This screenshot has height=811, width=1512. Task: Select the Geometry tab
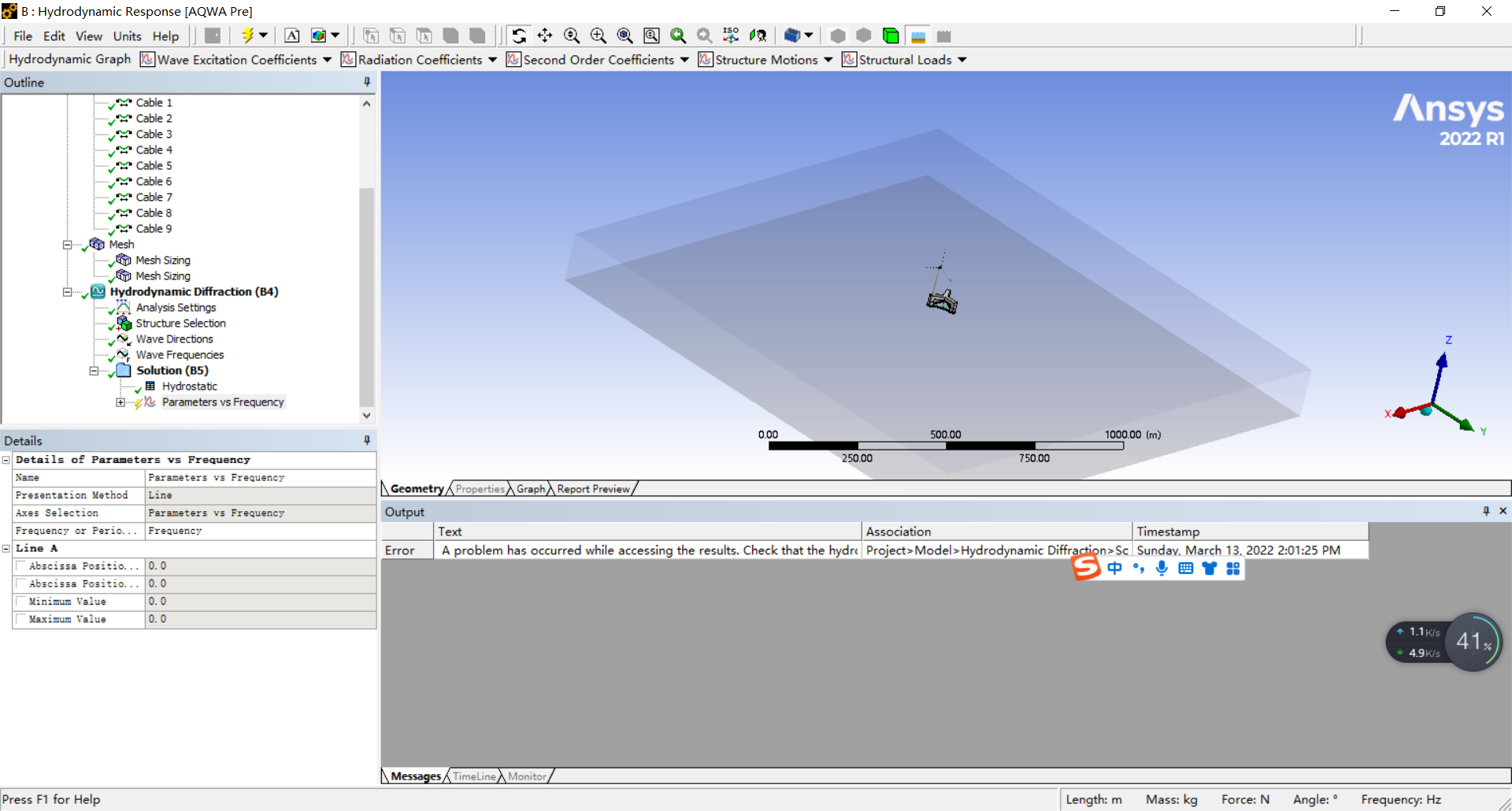point(417,489)
